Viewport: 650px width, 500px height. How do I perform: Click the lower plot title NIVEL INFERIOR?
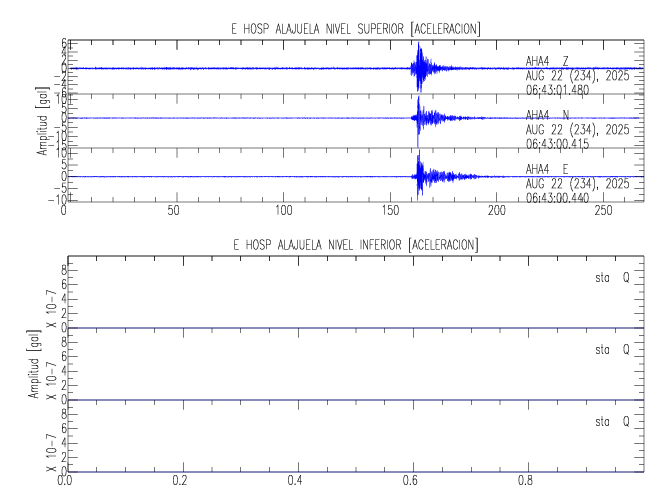pos(355,245)
